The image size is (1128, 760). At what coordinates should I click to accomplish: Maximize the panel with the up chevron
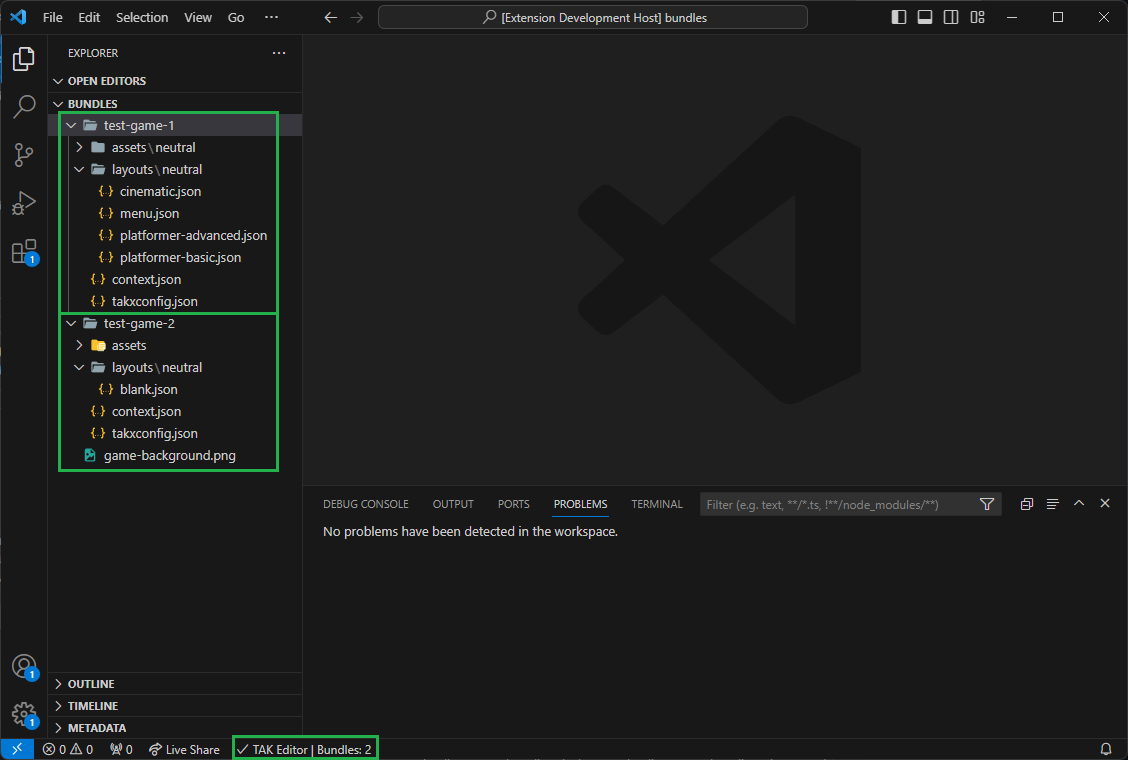[1079, 504]
